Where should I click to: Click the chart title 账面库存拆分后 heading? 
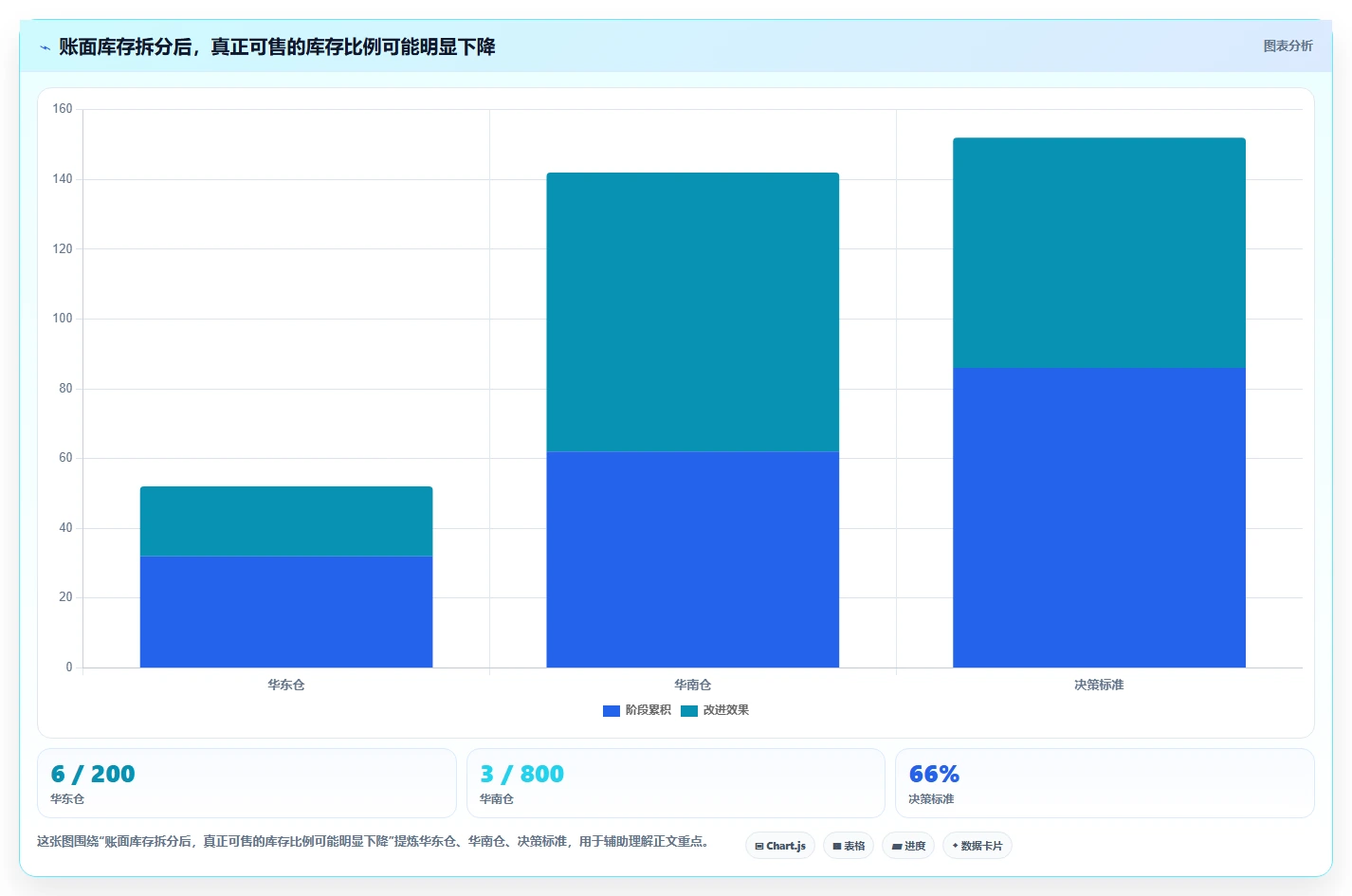click(277, 46)
